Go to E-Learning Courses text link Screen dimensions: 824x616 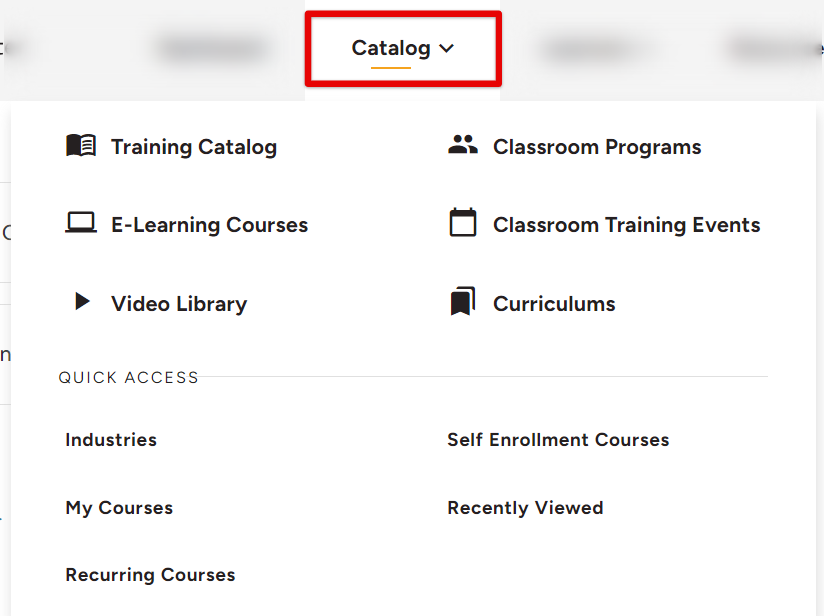pyautogui.click(x=210, y=225)
